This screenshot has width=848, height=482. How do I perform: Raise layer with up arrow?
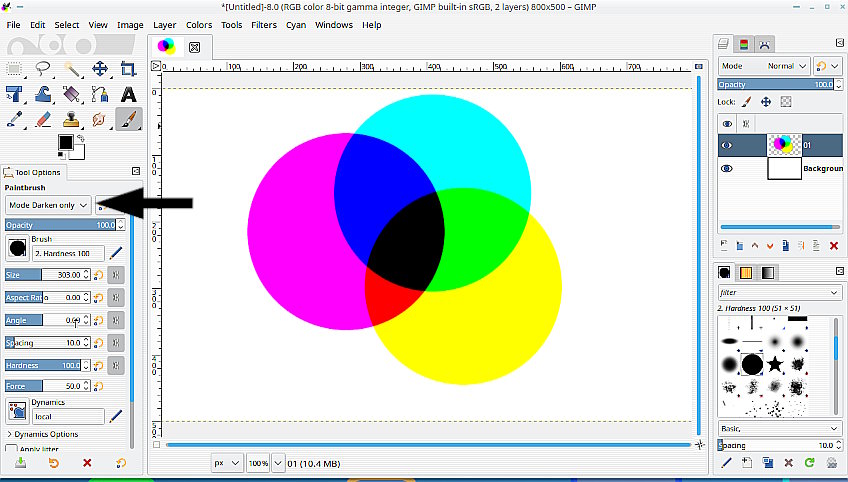click(x=754, y=246)
